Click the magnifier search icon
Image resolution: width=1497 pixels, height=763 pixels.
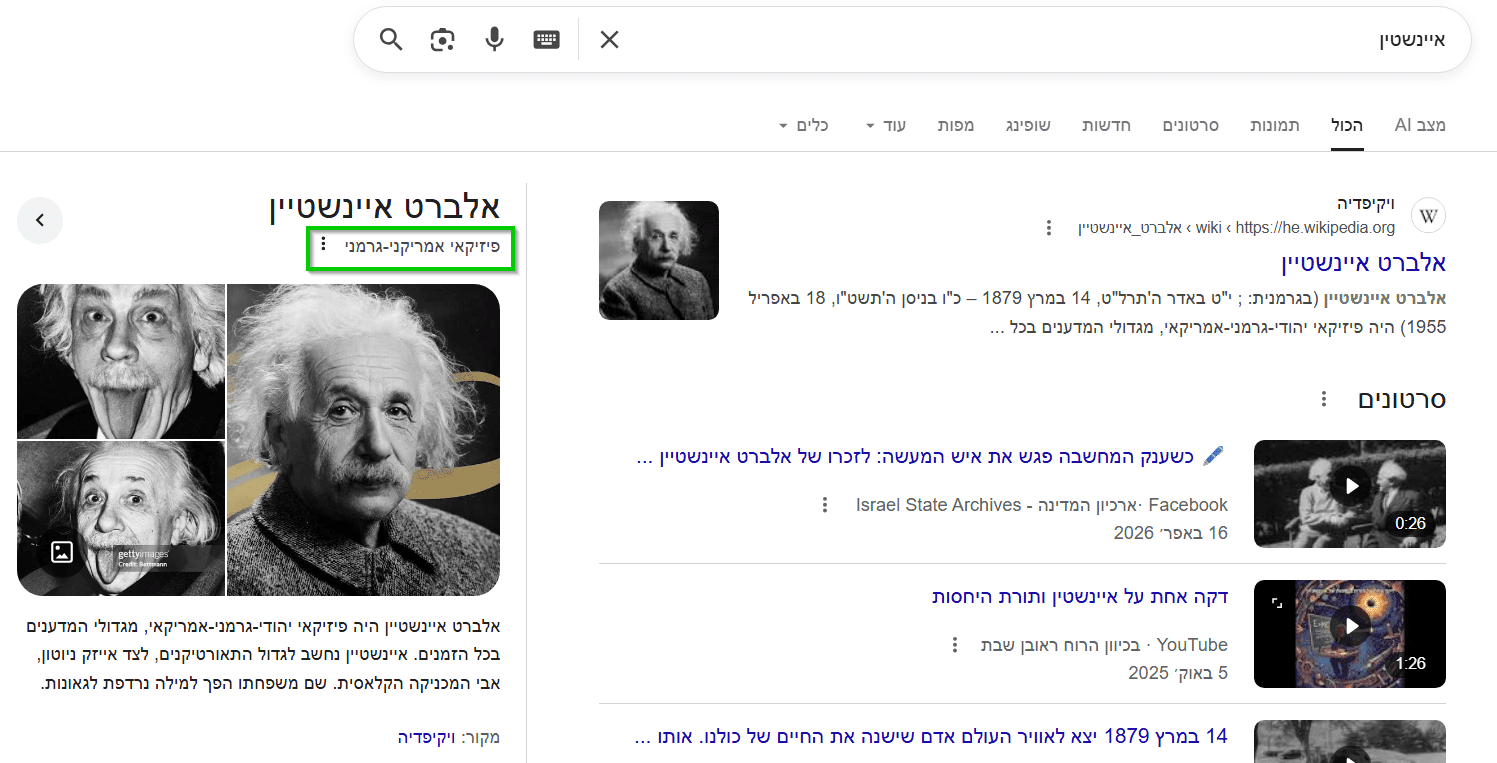(x=391, y=40)
